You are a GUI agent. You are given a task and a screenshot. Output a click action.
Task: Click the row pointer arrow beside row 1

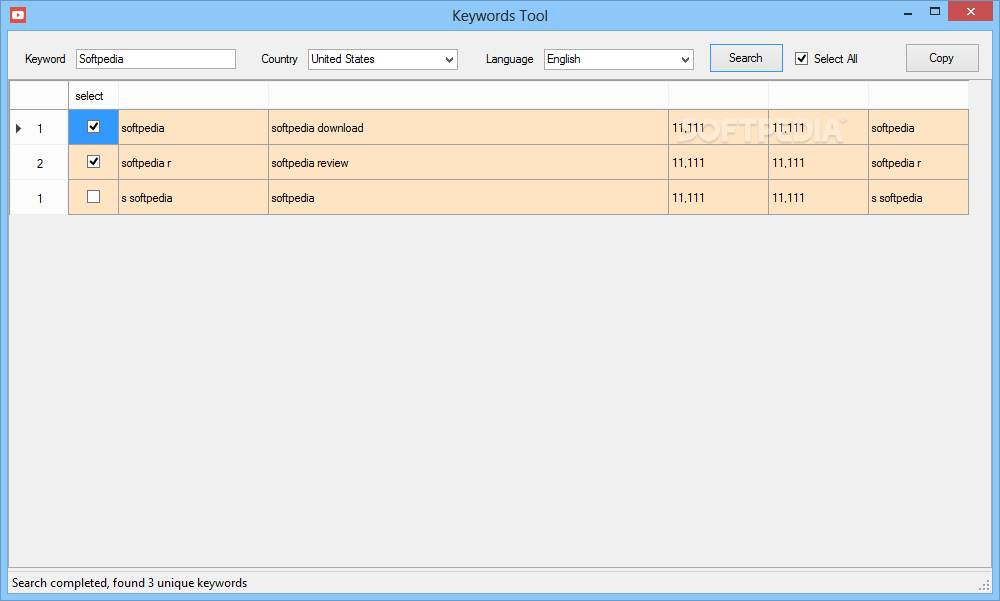pyautogui.click(x=18, y=128)
